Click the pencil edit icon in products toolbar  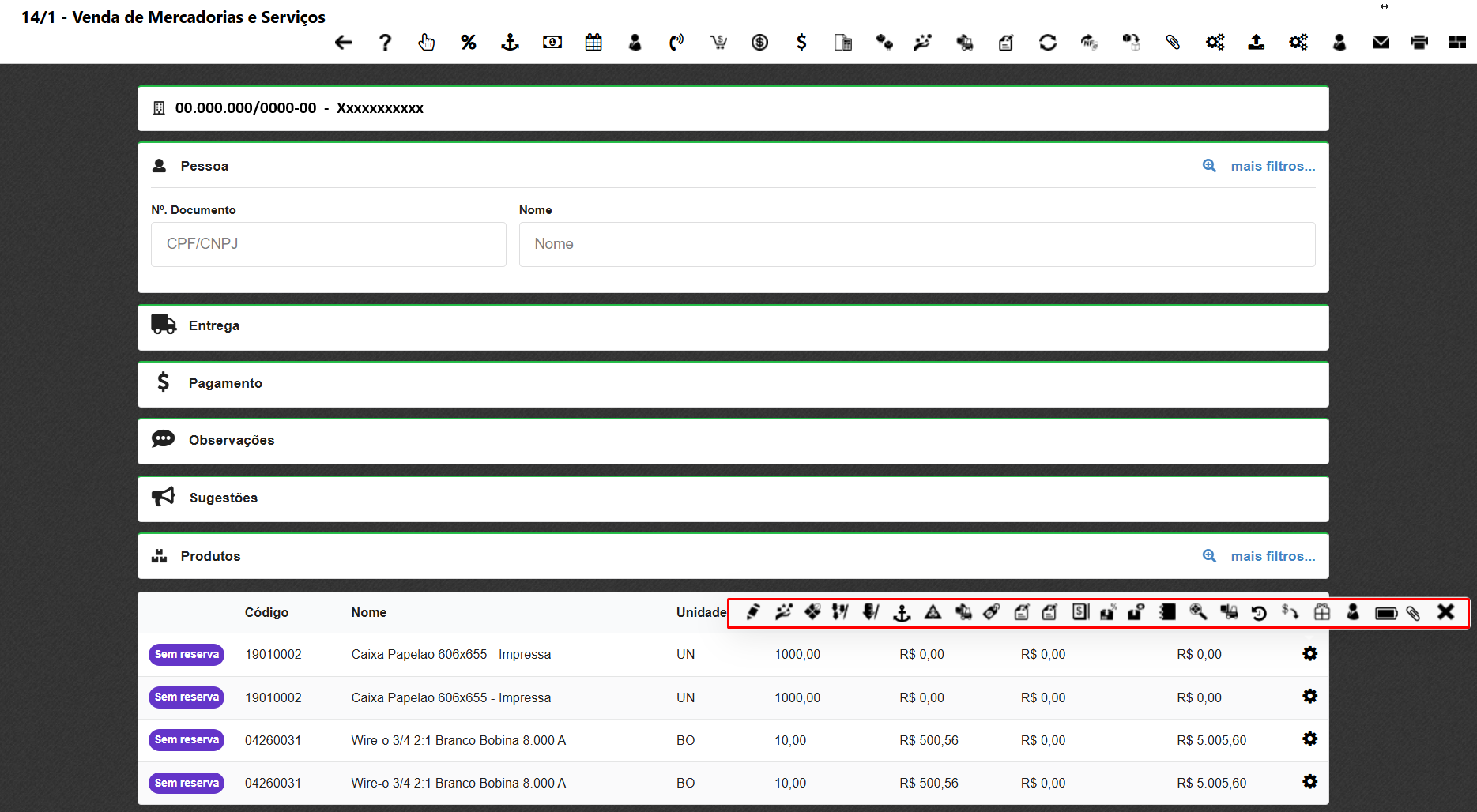click(753, 612)
